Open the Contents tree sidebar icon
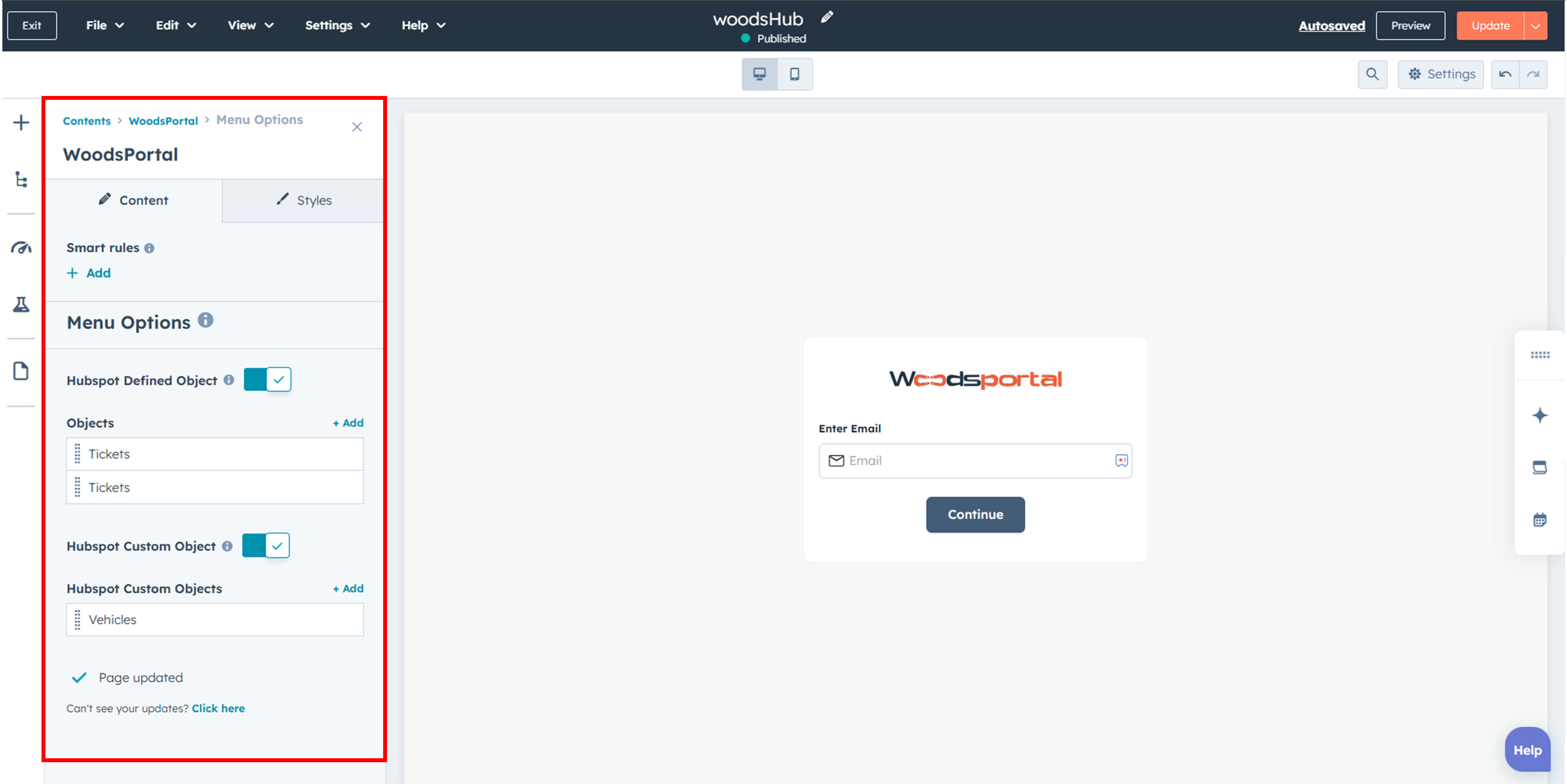Viewport: 1567px width, 784px height. [x=21, y=179]
